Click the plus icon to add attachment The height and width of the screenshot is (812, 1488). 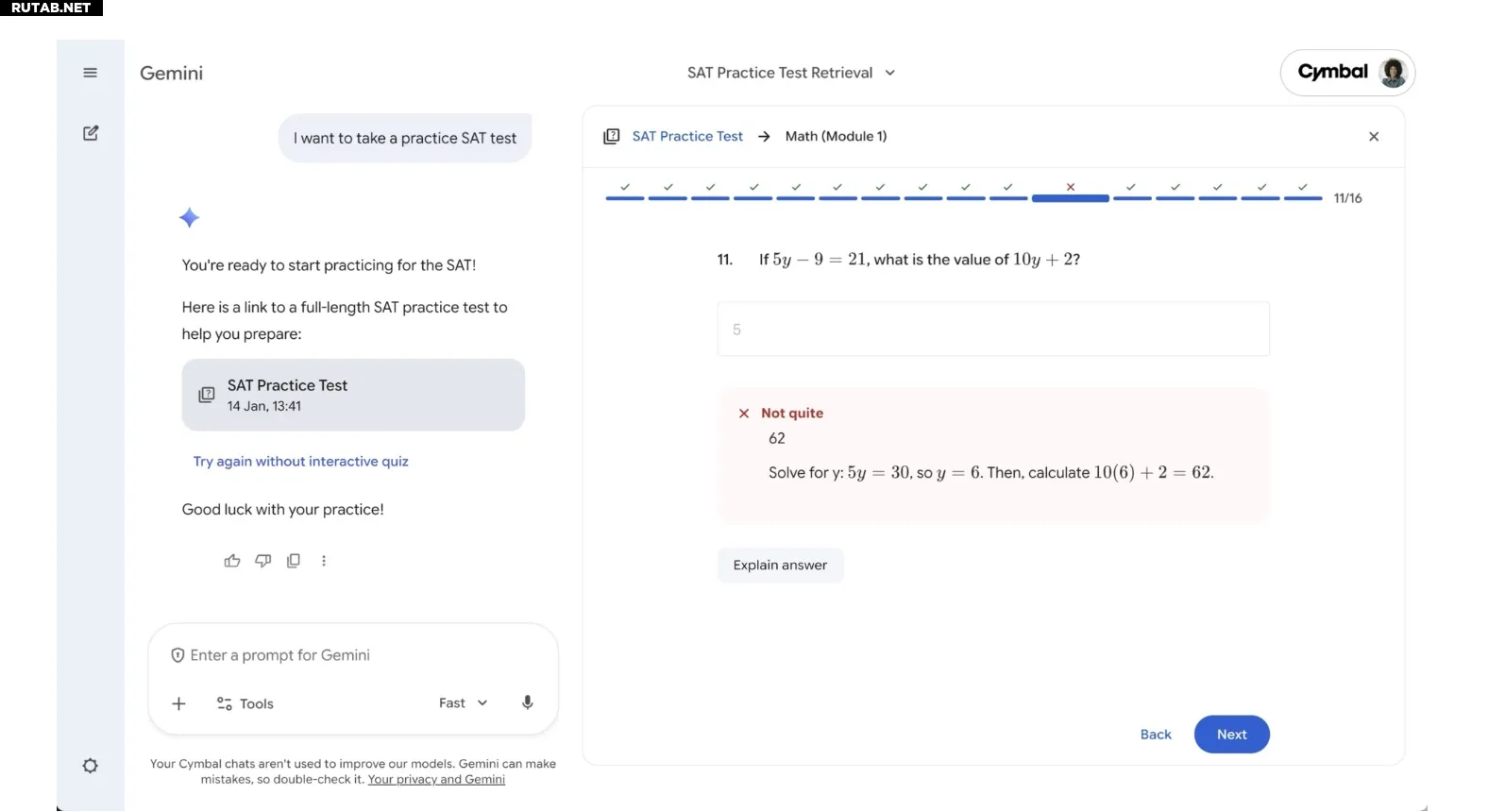pyautogui.click(x=178, y=703)
